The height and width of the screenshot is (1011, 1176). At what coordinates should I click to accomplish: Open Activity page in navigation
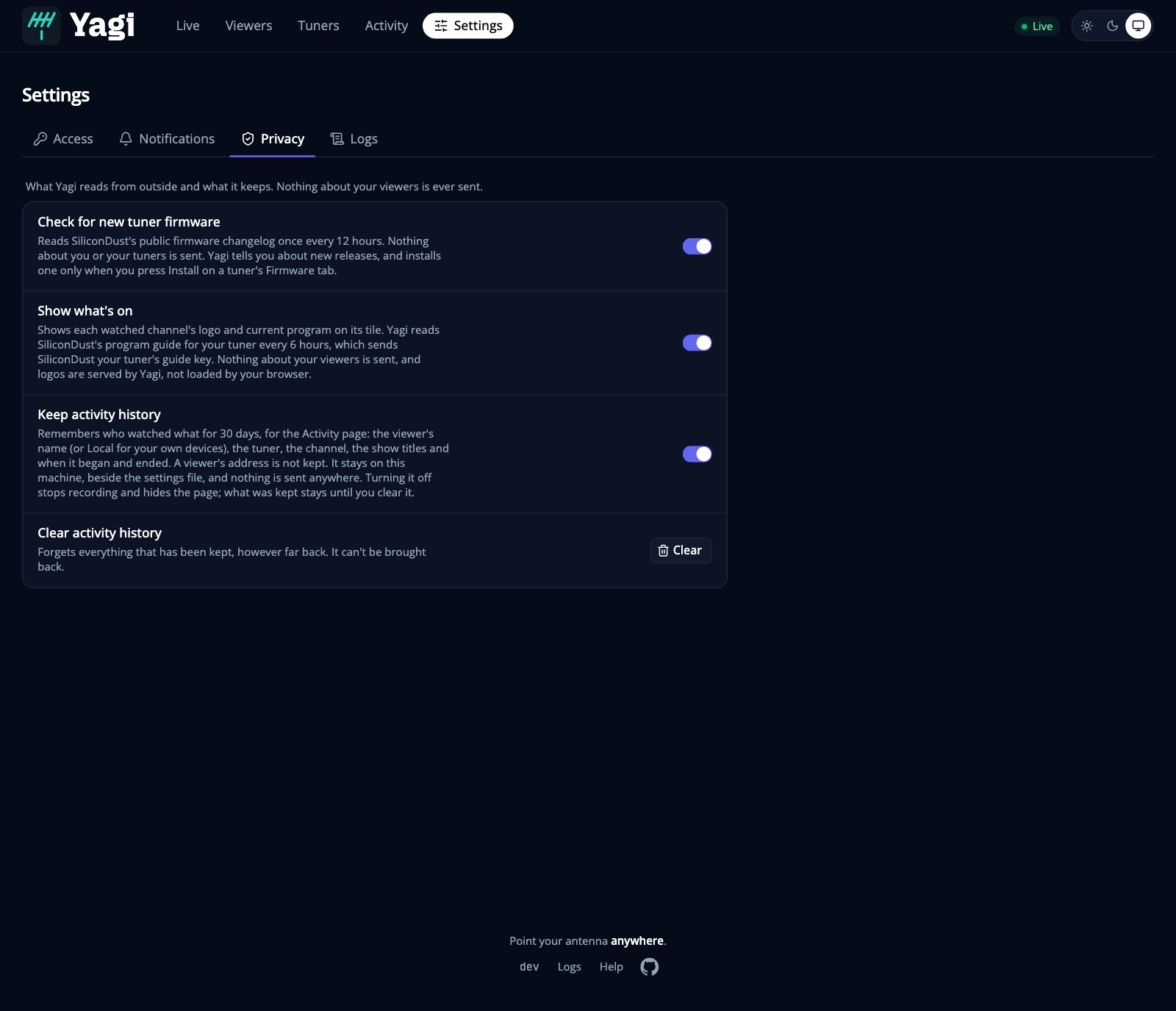coord(387,26)
